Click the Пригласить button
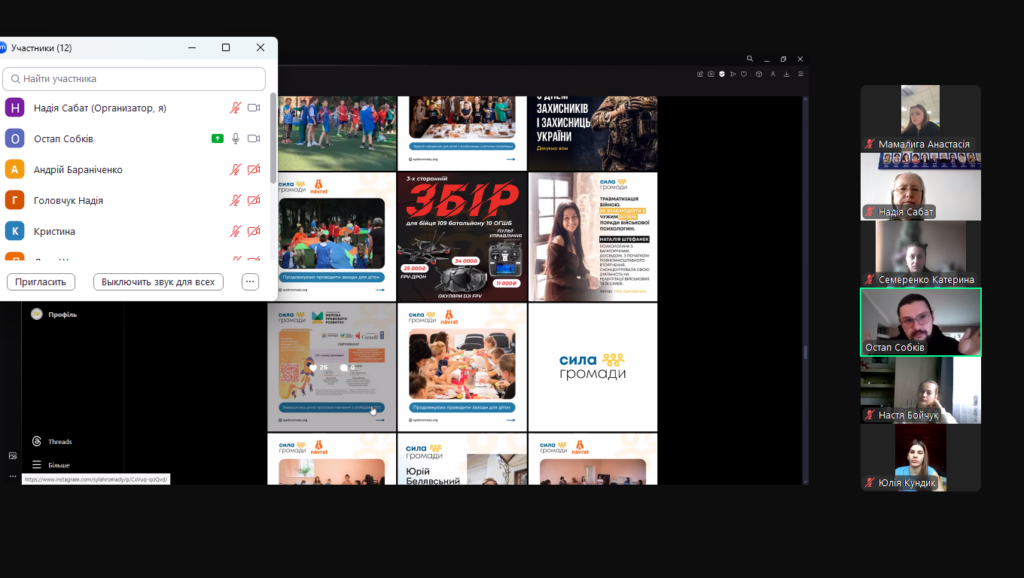 click(40, 281)
